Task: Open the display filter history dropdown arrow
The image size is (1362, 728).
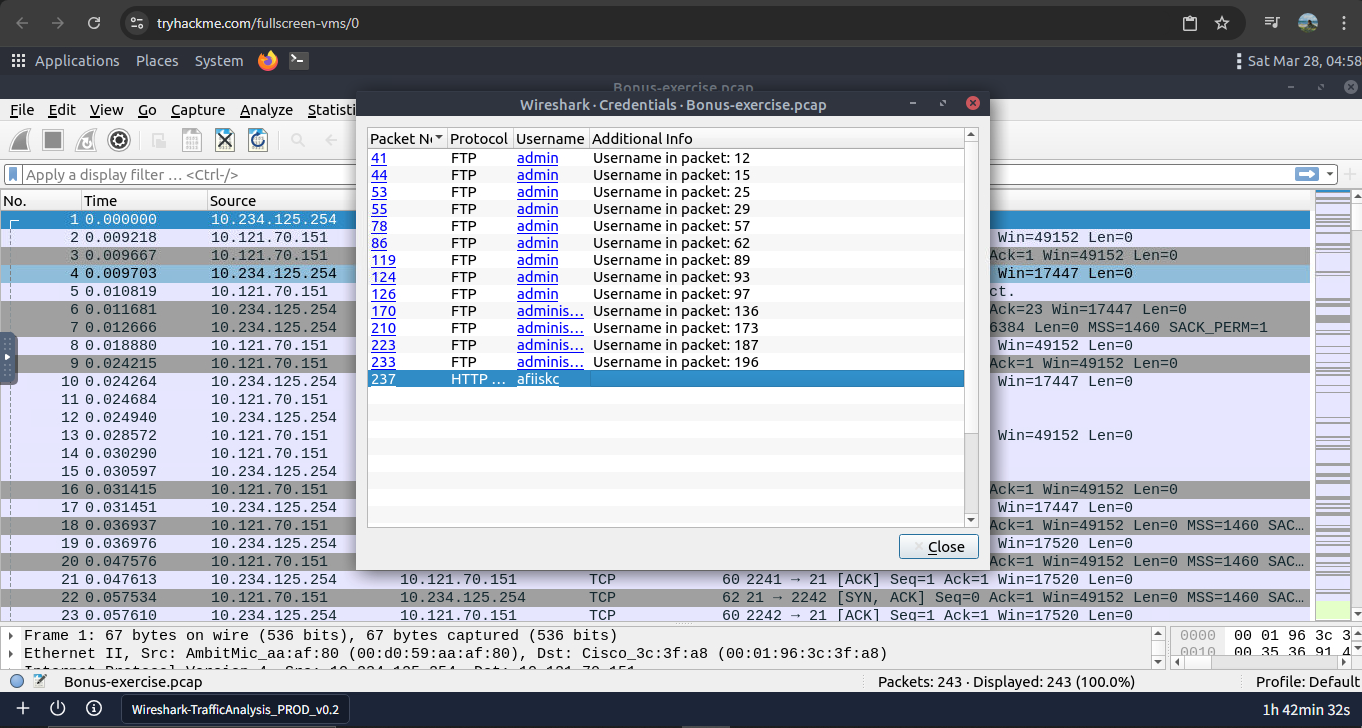Action: (1330, 175)
